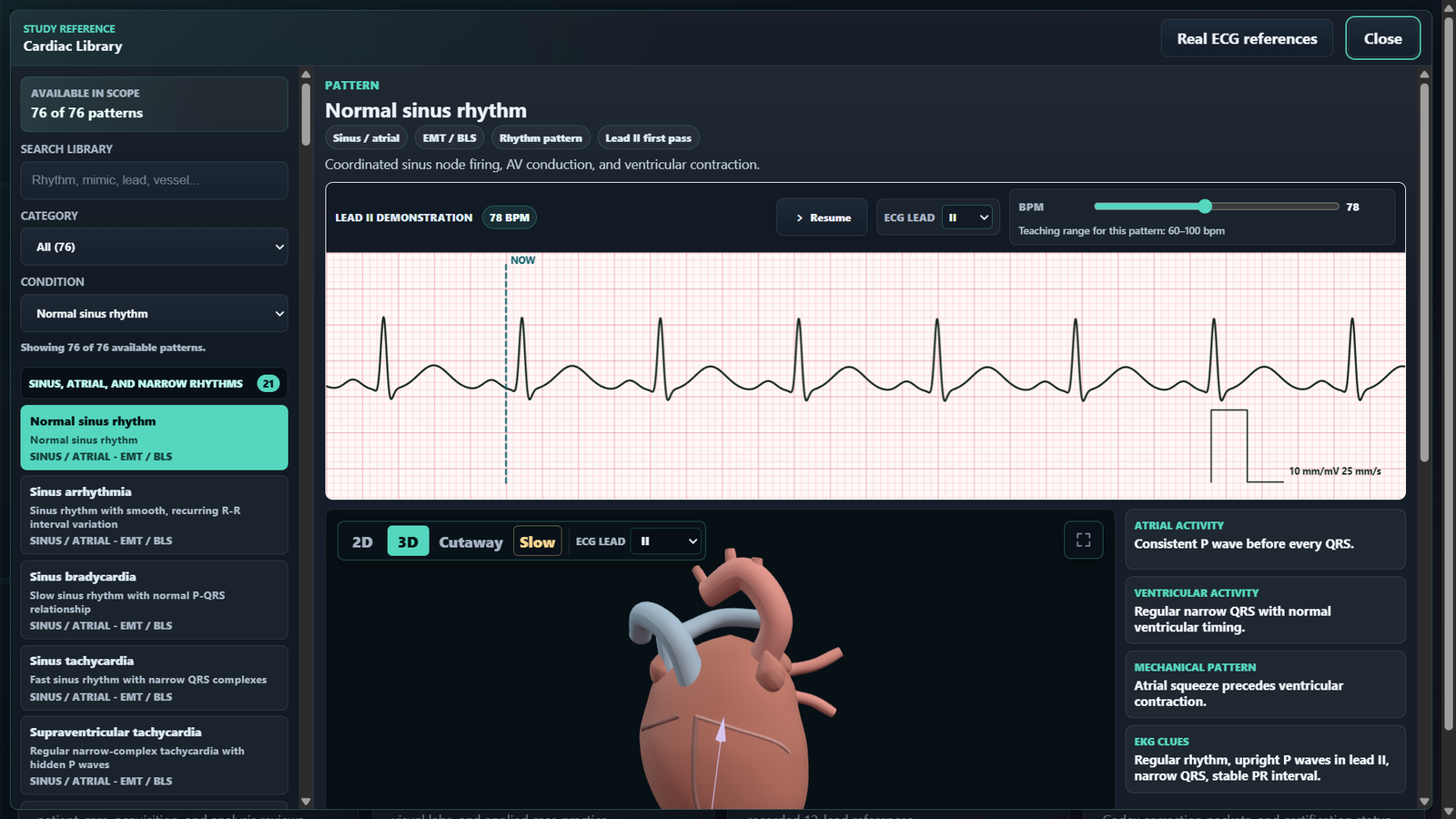Click the Sinus / atrial tag
This screenshot has width=1456, height=819.
366,137
